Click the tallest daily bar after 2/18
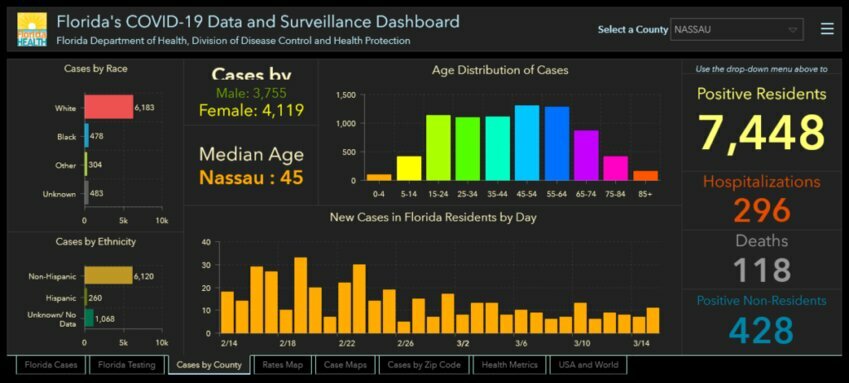 point(300,295)
